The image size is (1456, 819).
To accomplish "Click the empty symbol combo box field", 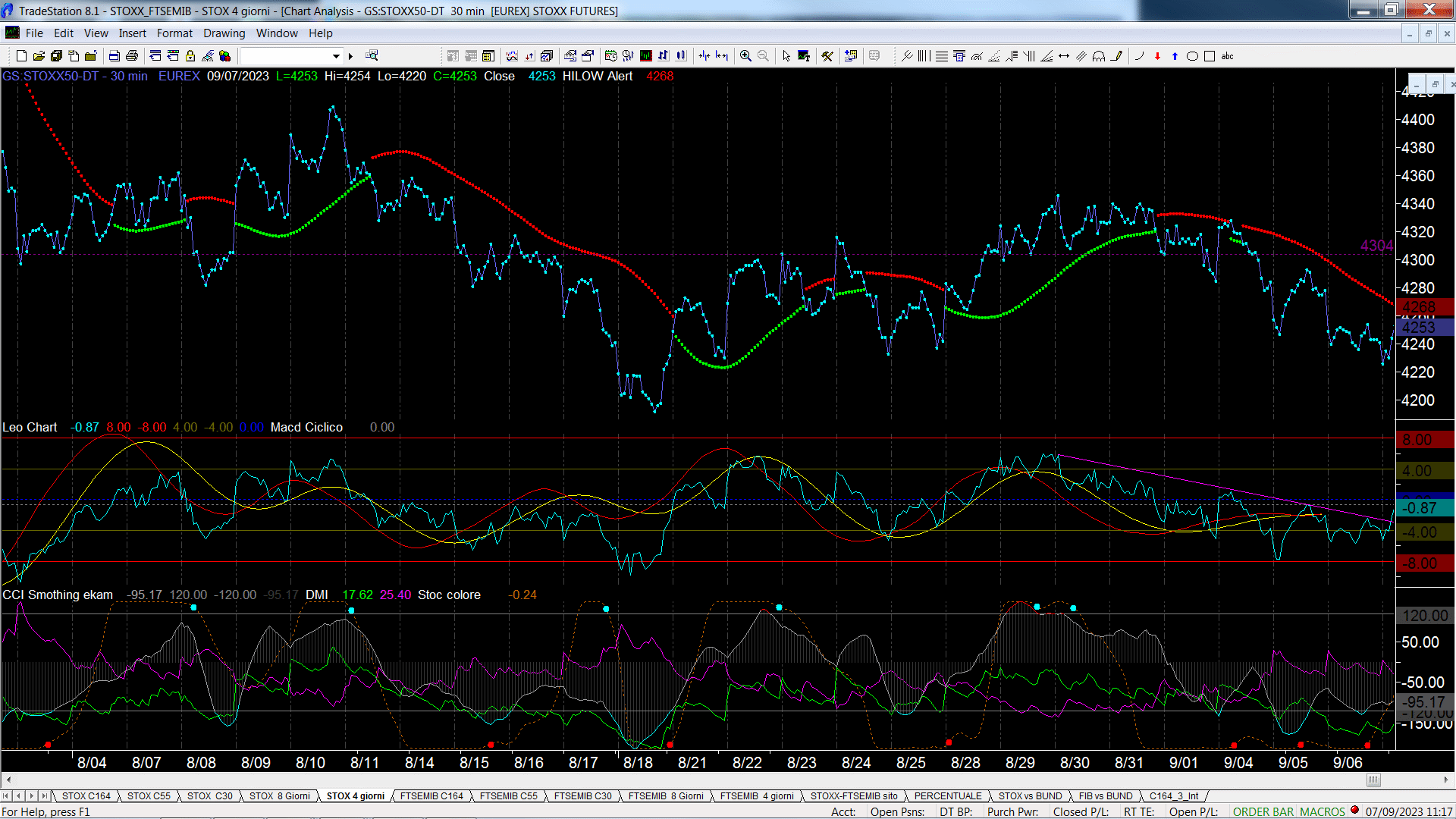I will (285, 56).
